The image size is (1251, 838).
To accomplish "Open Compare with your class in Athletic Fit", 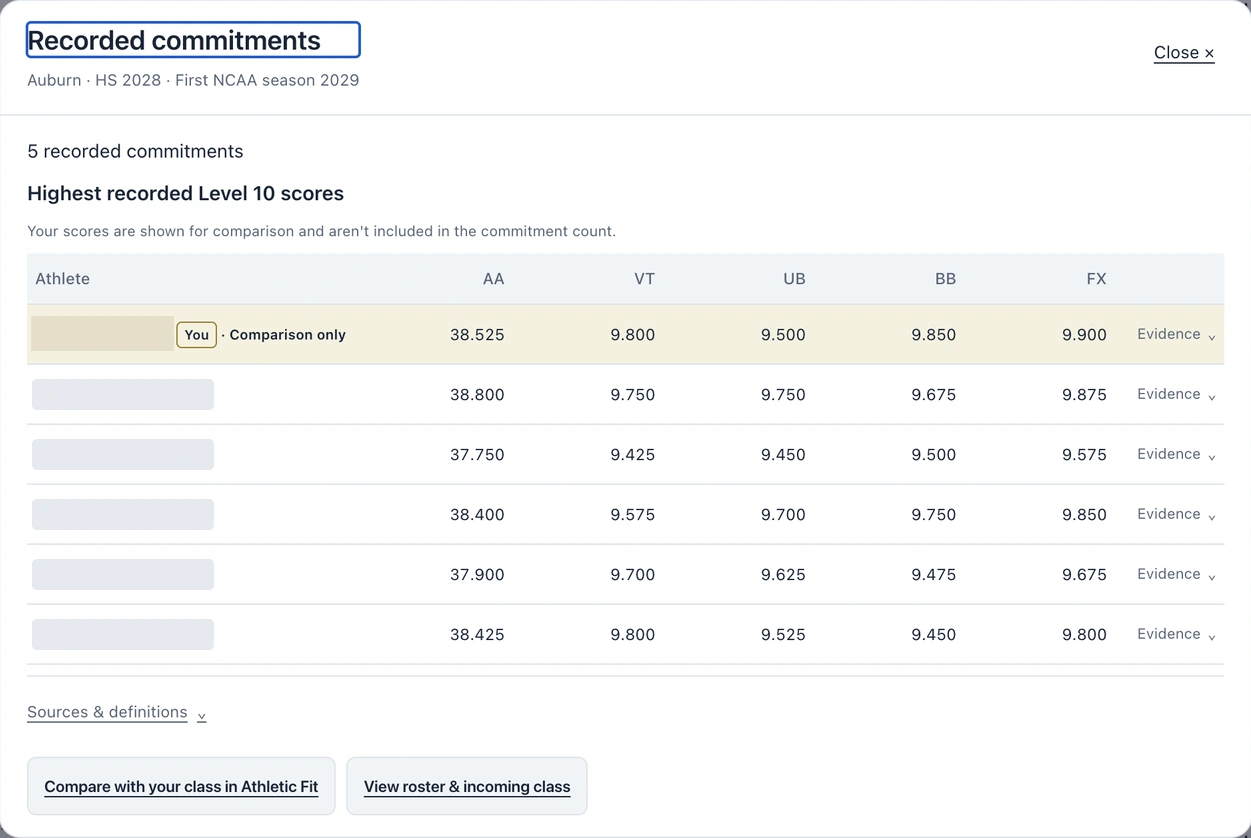I will pos(181,786).
